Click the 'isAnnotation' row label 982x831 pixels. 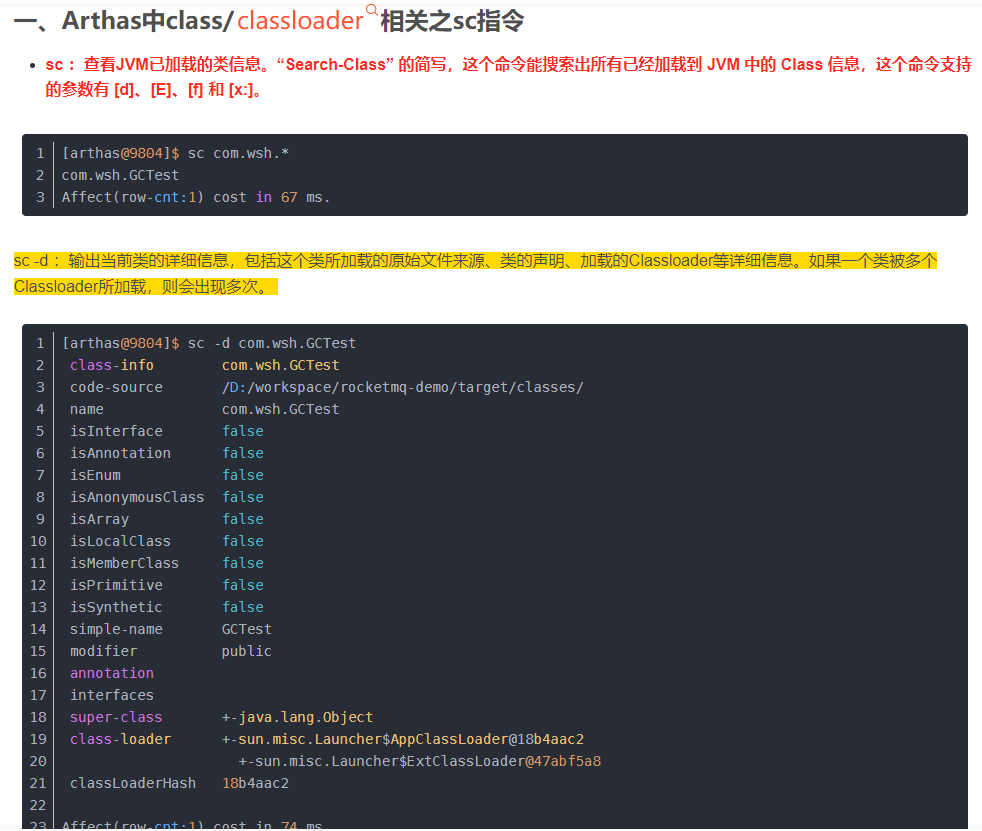(120, 453)
